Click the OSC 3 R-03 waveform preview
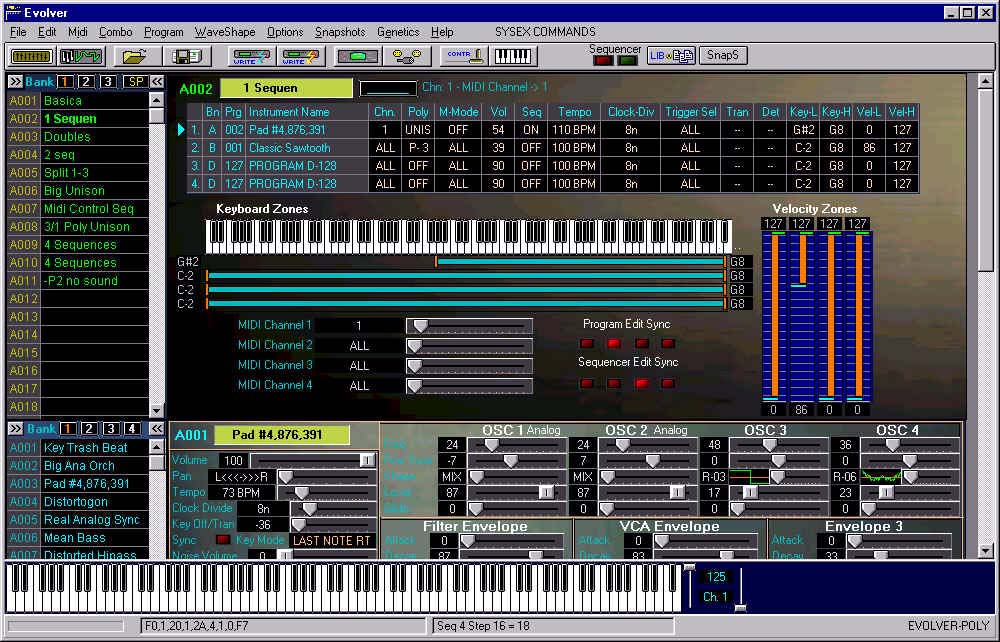Image resolution: width=1000 pixels, height=642 pixels. coord(749,476)
